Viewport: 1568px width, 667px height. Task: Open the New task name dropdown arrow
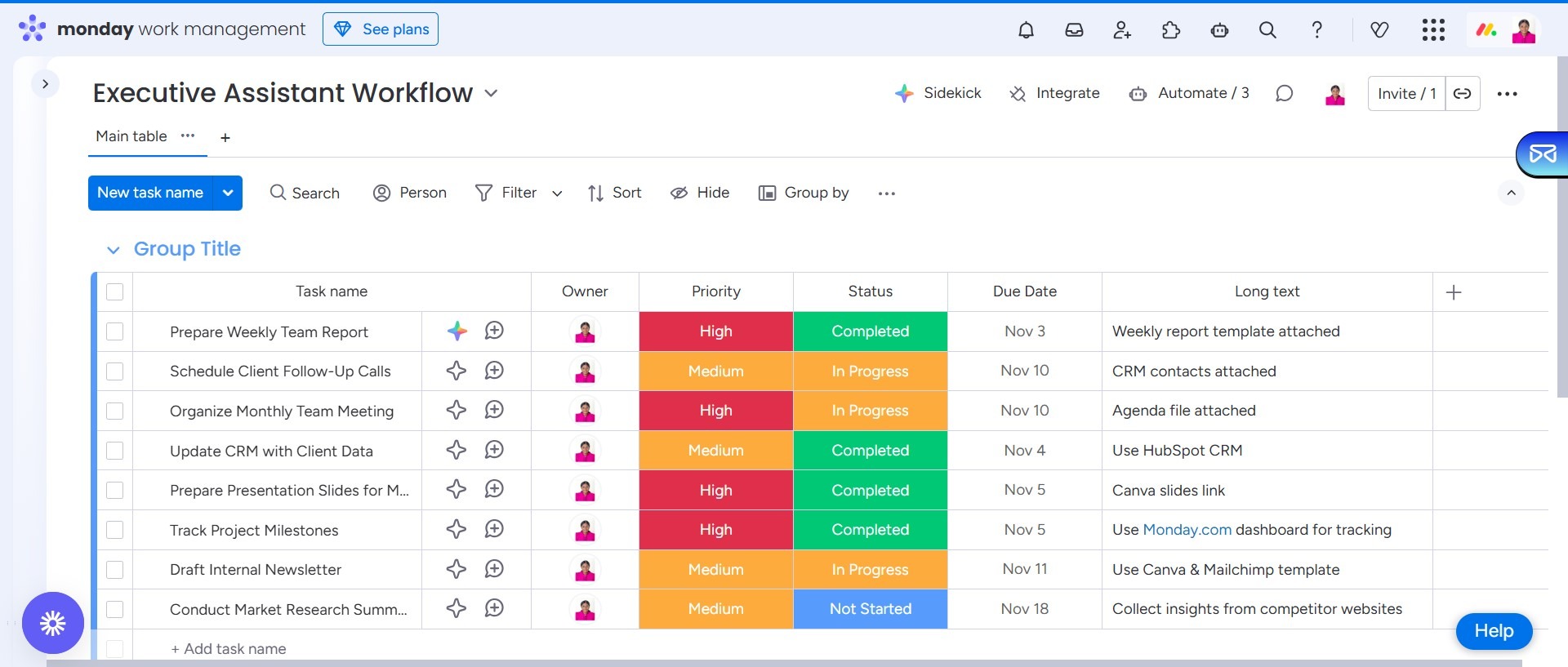(x=228, y=193)
